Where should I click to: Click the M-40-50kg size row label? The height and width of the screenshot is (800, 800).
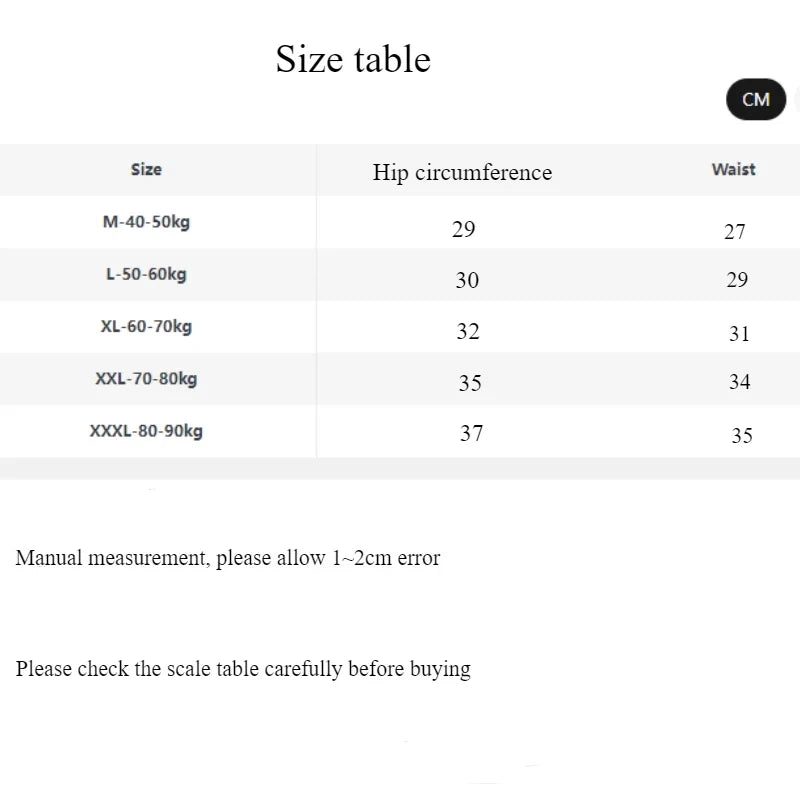(x=146, y=222)
